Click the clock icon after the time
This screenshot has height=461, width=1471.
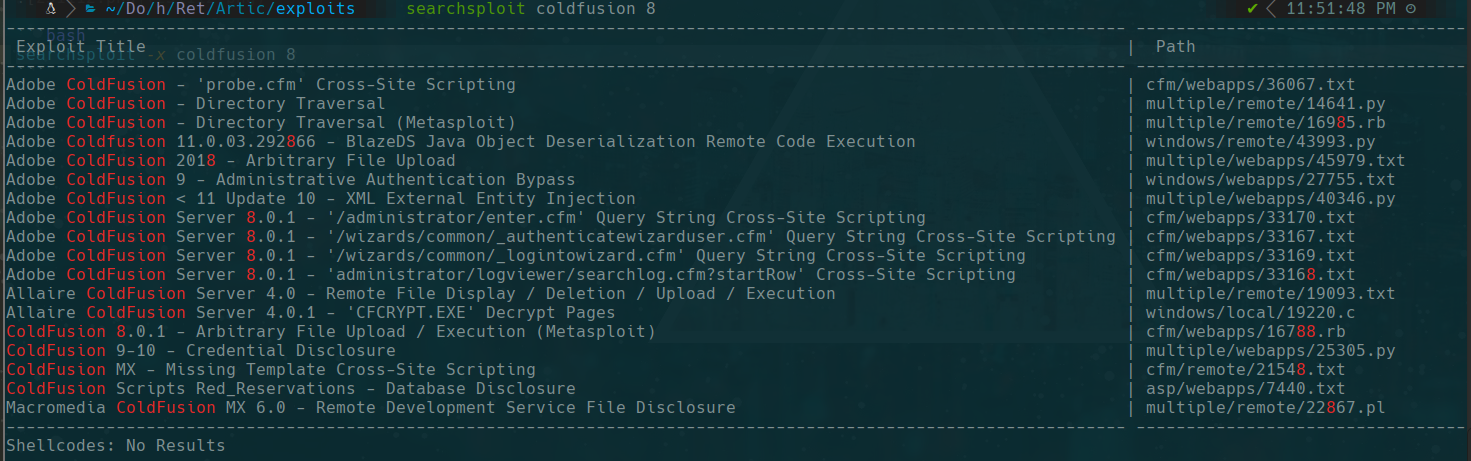[x=1411, y=9]
